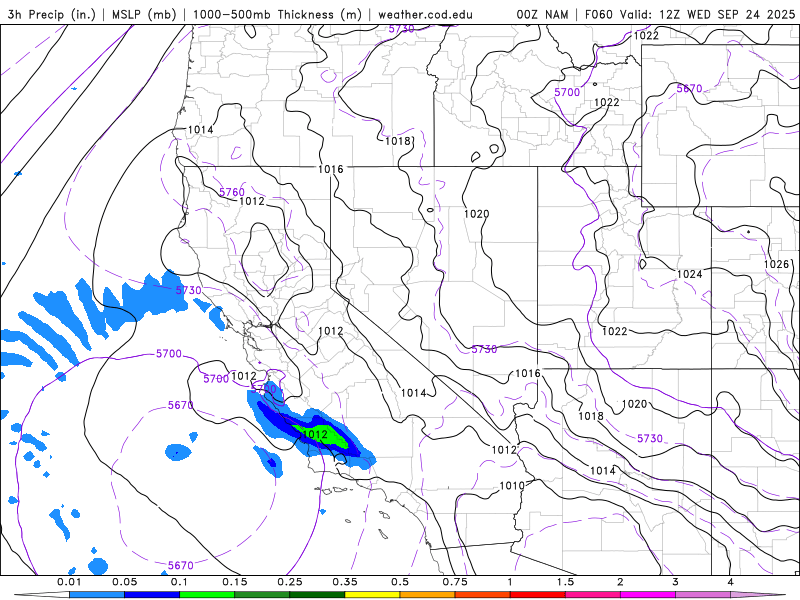The image size is (800, 600).
Task: Click the '0.5' legend value
Action: 400,582
